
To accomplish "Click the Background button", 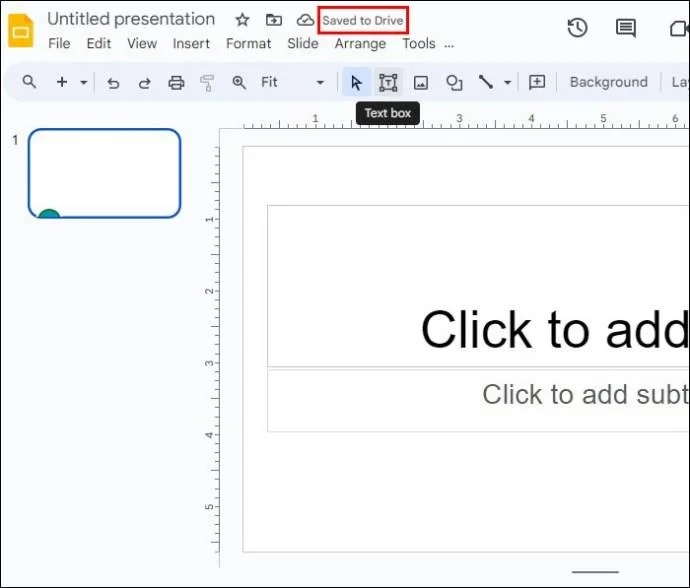I will [x=609, y=82].
